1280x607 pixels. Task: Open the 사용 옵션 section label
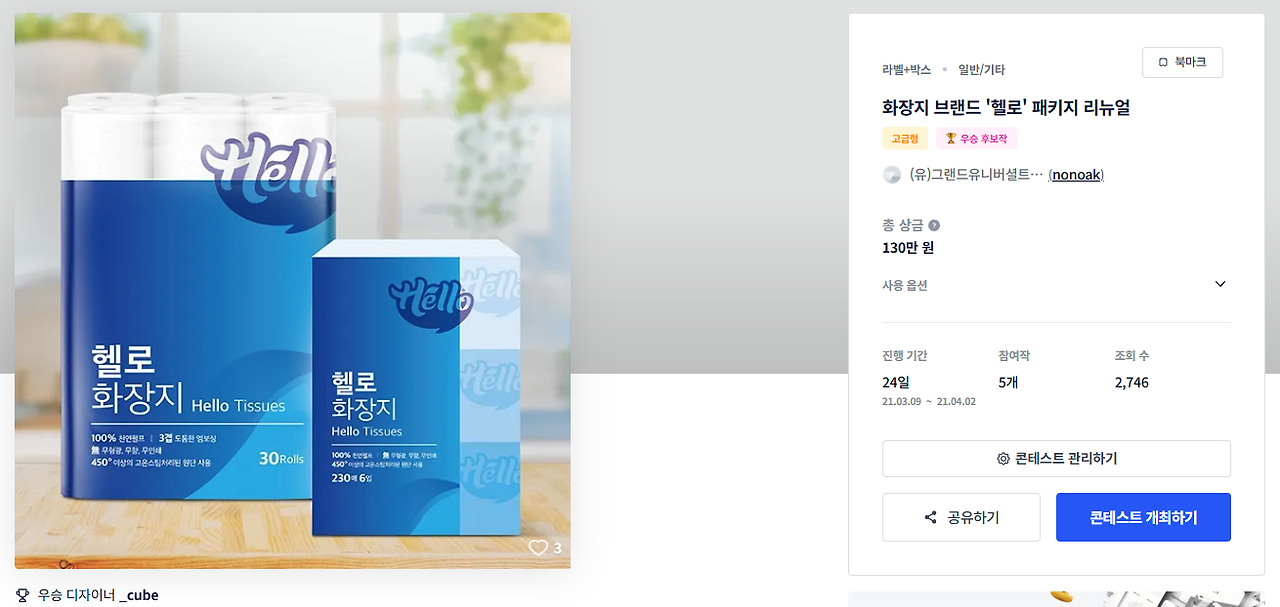(x=905, y=285)
